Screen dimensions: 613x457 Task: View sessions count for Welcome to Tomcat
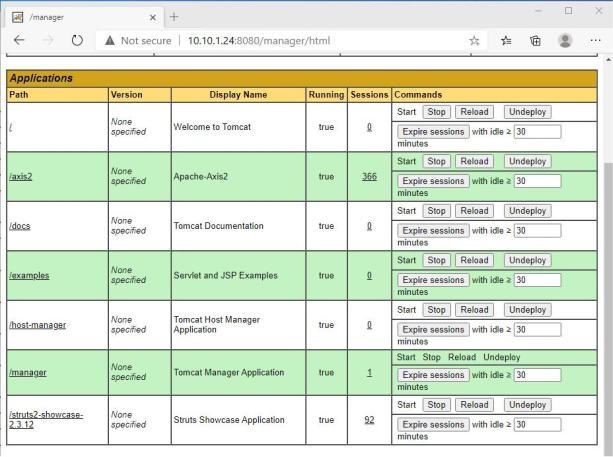click(369, 127)
